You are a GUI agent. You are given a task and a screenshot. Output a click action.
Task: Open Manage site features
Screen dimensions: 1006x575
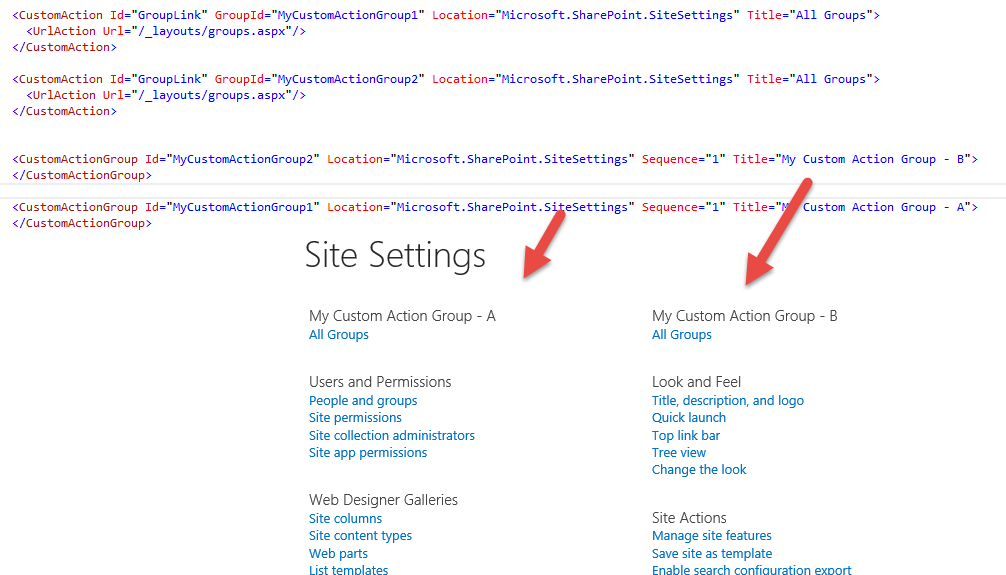712,536
